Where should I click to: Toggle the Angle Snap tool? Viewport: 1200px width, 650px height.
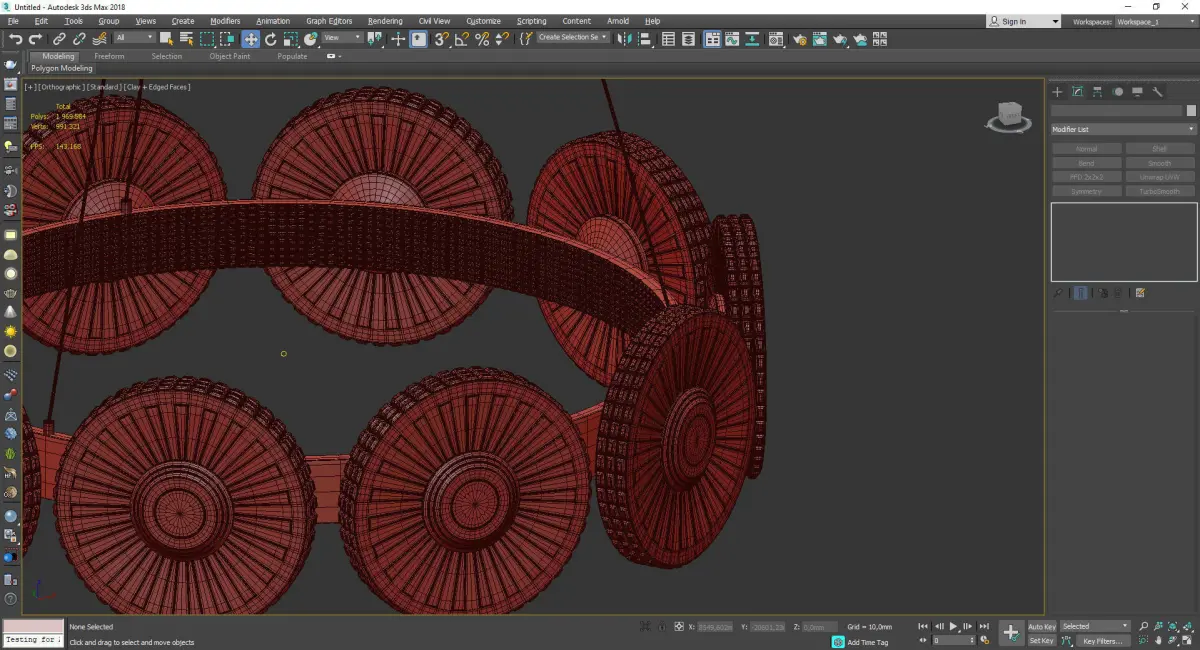click(x=461, y=39)
